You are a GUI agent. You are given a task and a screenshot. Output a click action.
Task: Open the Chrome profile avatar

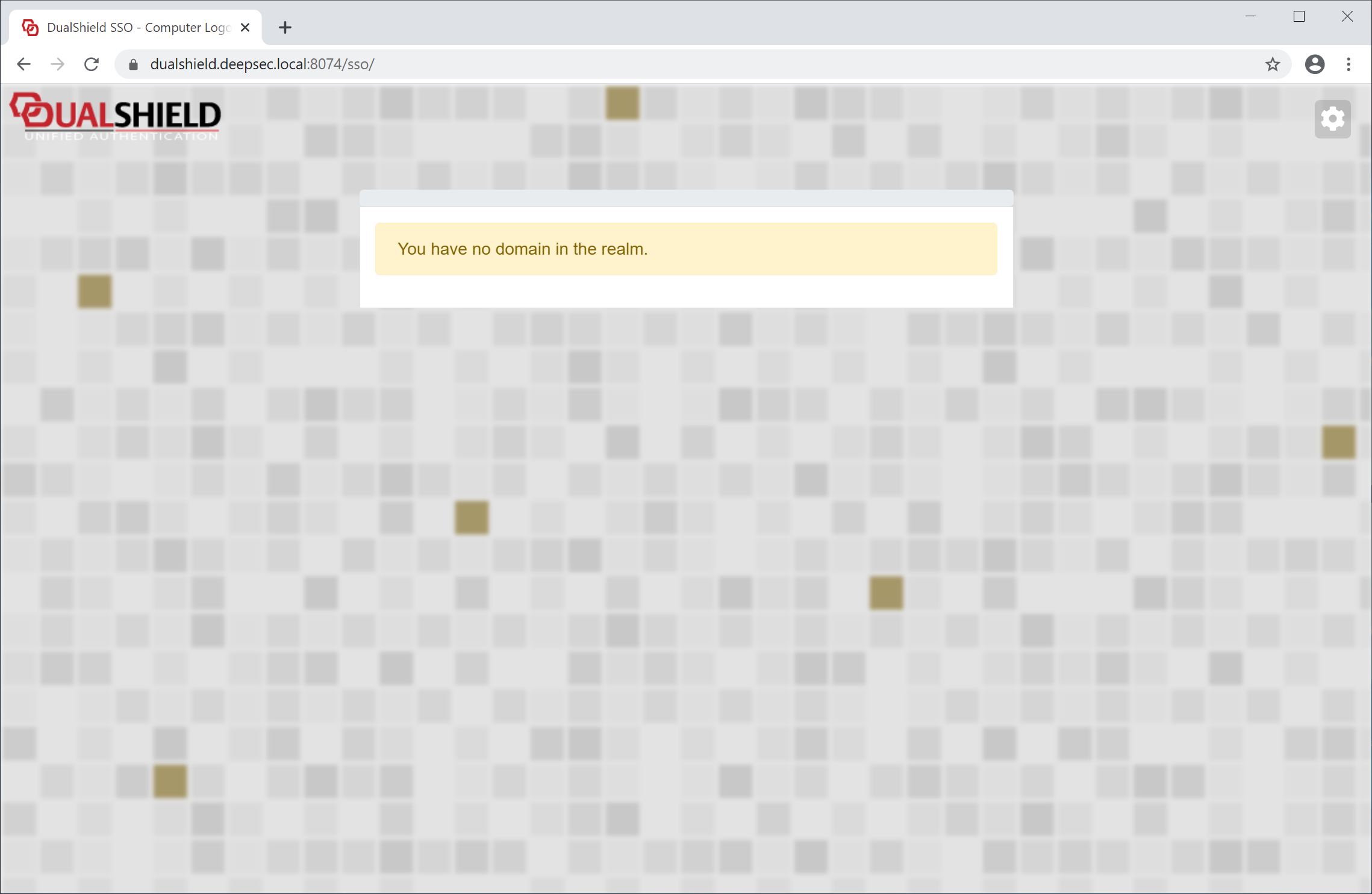[x=1314, y=64]
